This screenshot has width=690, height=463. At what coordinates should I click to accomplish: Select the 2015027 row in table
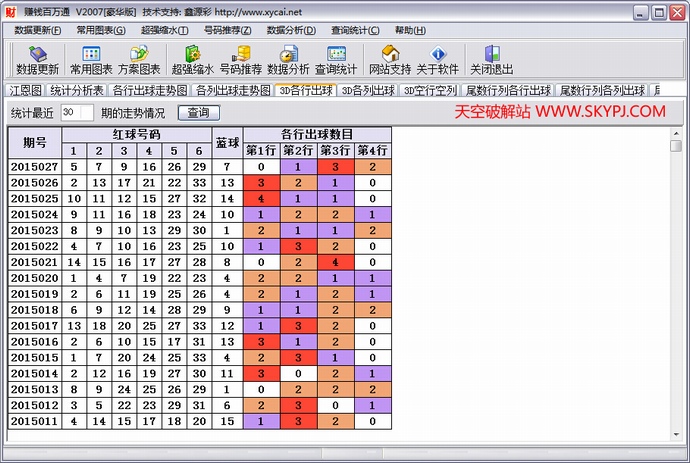pyautogui.click(x=35, y=166)
